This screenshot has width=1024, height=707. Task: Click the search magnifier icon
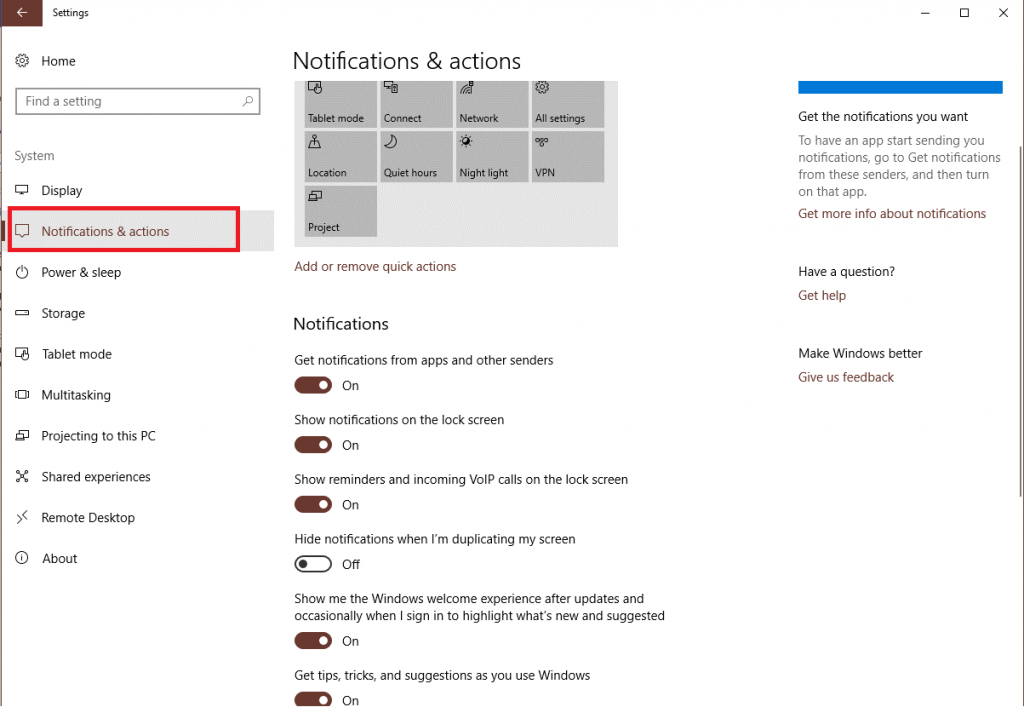(248, 101)
